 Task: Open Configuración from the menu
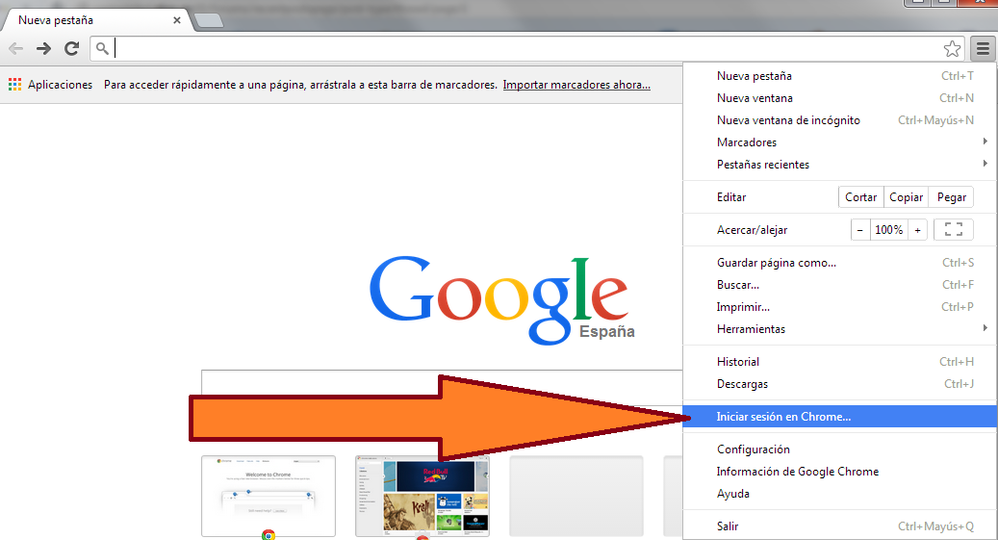click(840, 450)
